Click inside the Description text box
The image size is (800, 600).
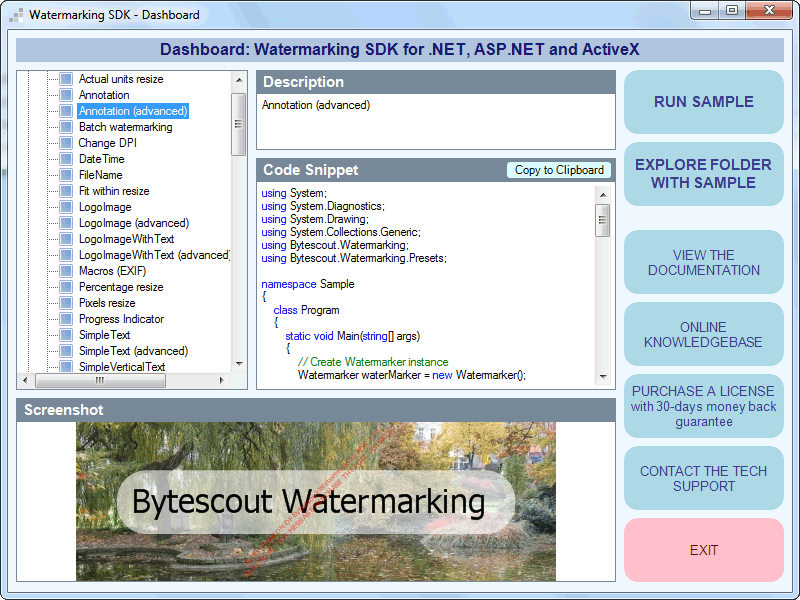(x=436, y=121)
